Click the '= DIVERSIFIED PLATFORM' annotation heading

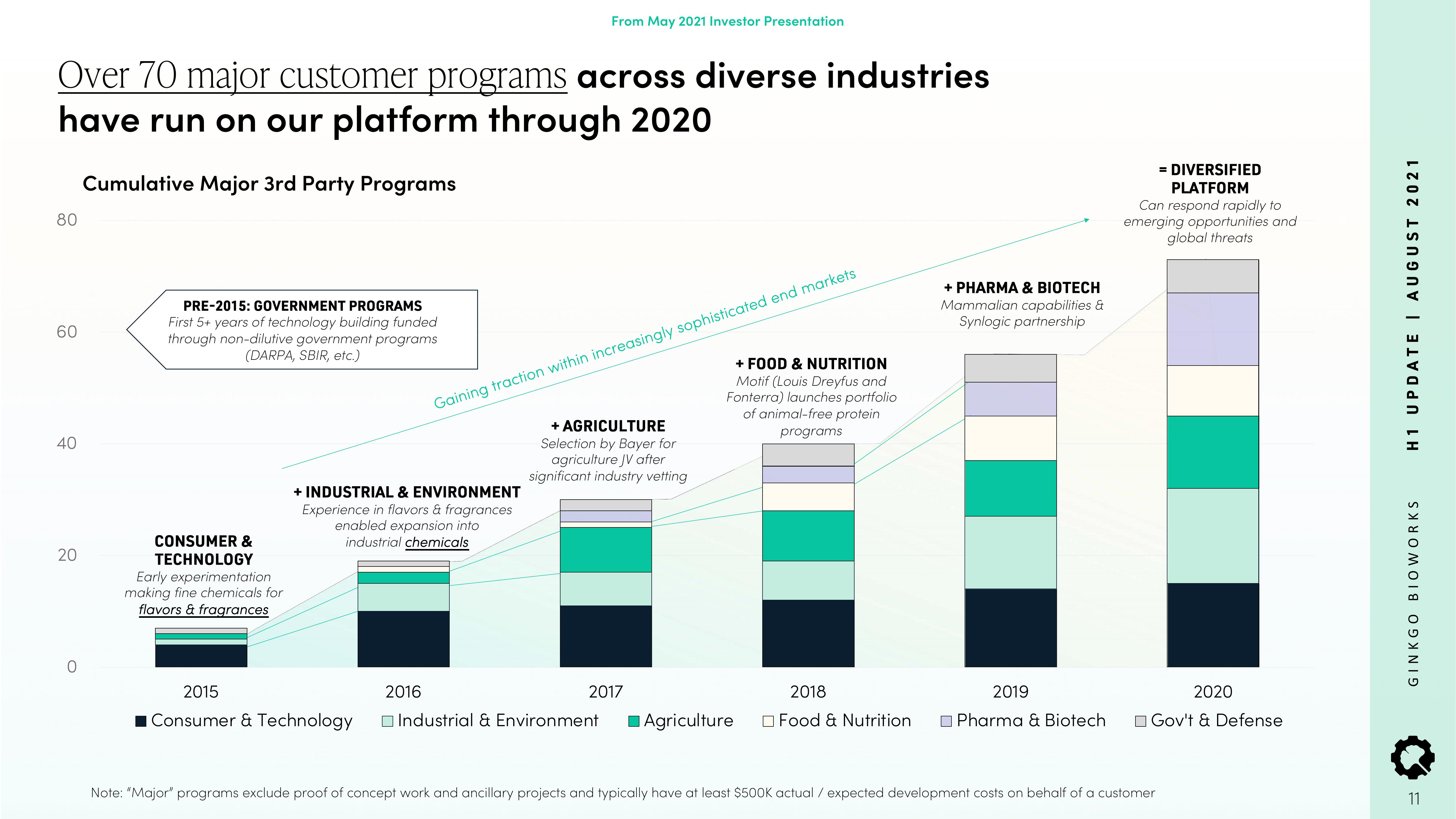1209,179
